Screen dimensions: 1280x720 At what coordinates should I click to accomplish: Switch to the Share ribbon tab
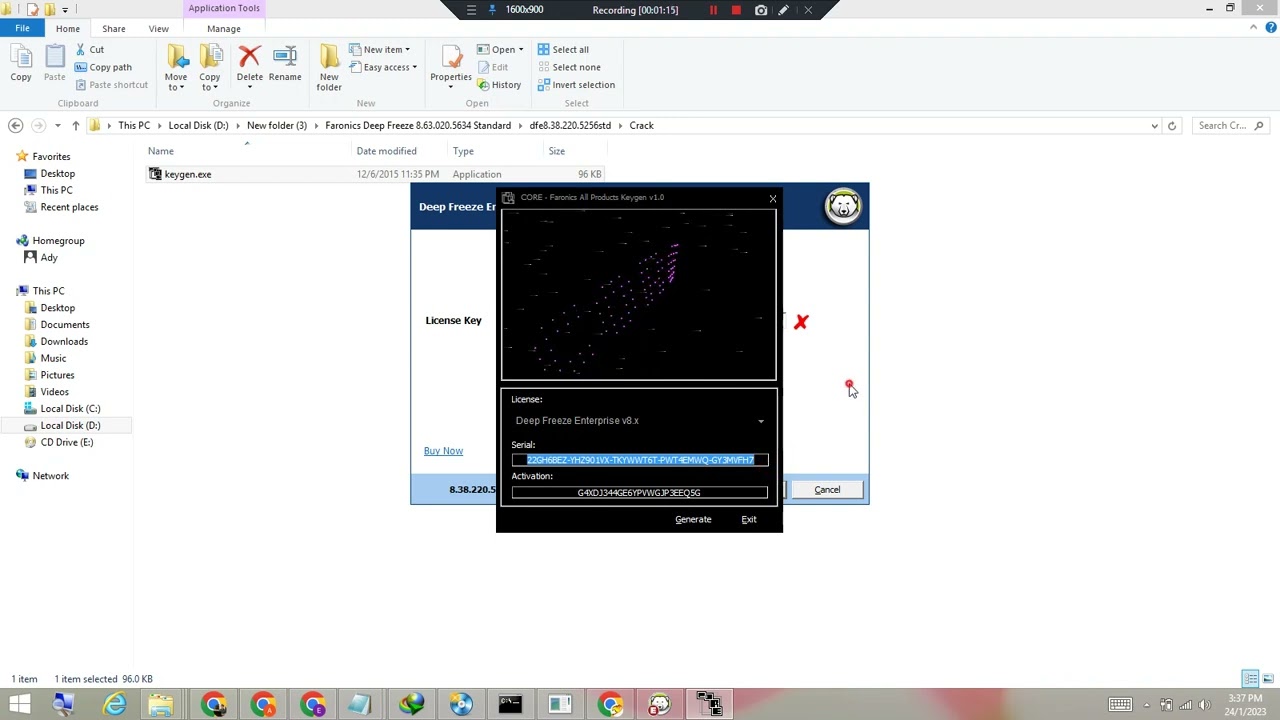click(114, 29)
